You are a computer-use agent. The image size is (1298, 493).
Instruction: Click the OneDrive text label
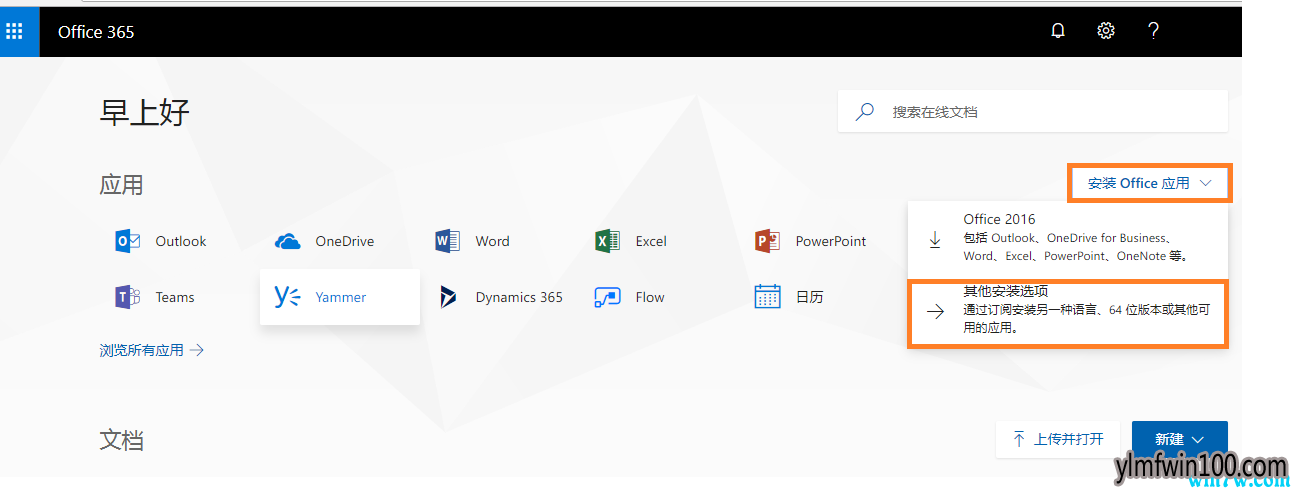coord(345,241)
